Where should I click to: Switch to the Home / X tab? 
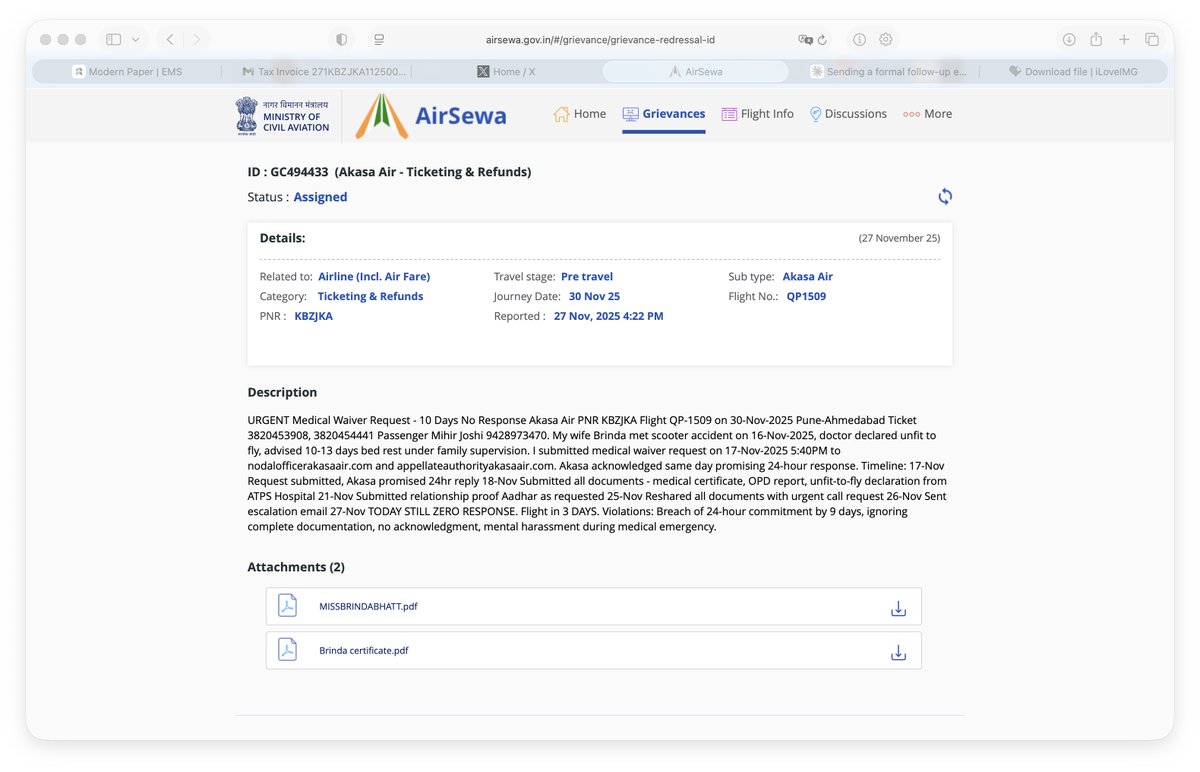(506, 72)
